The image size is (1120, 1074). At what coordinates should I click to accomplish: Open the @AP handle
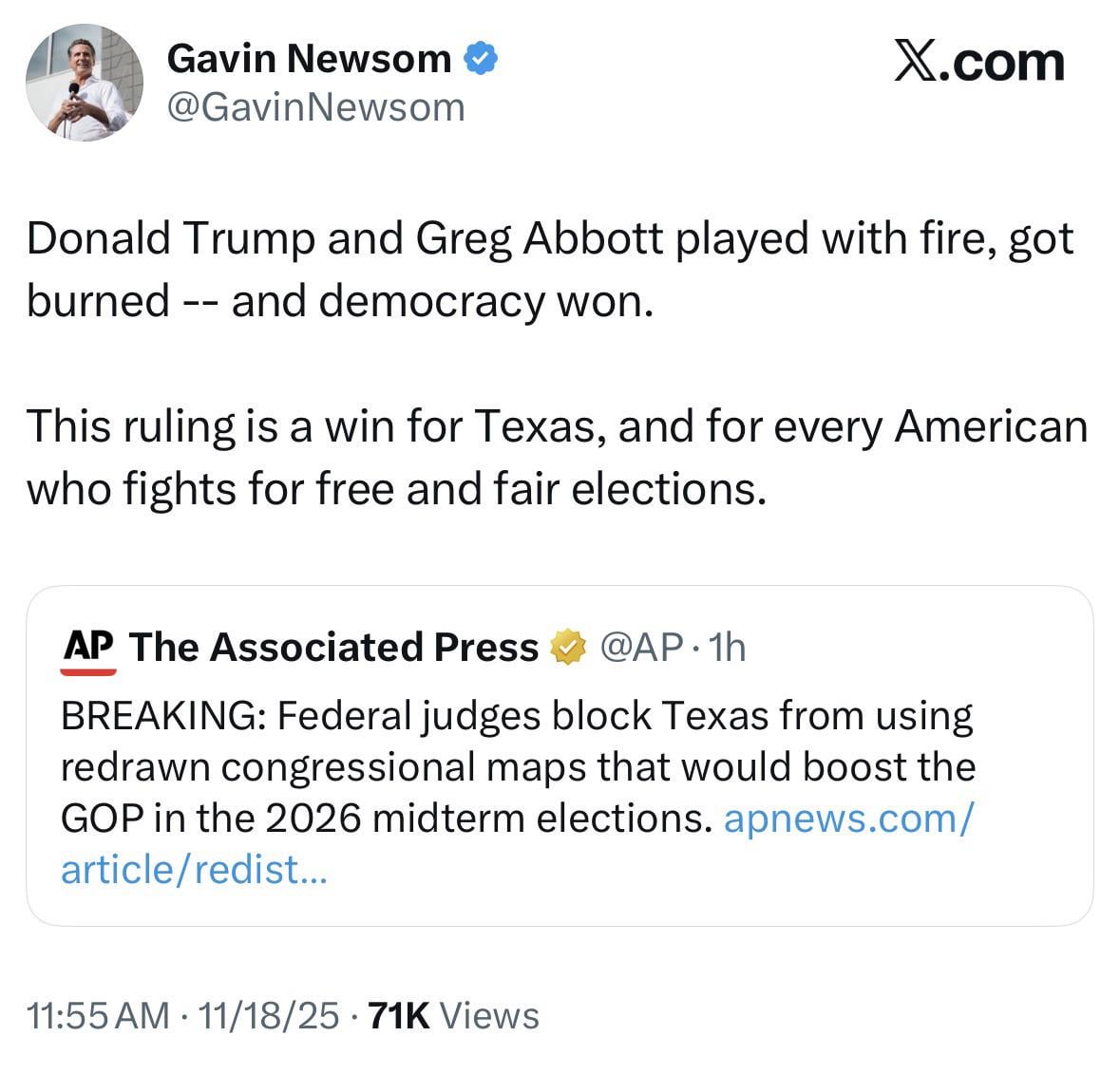[641, 648]
